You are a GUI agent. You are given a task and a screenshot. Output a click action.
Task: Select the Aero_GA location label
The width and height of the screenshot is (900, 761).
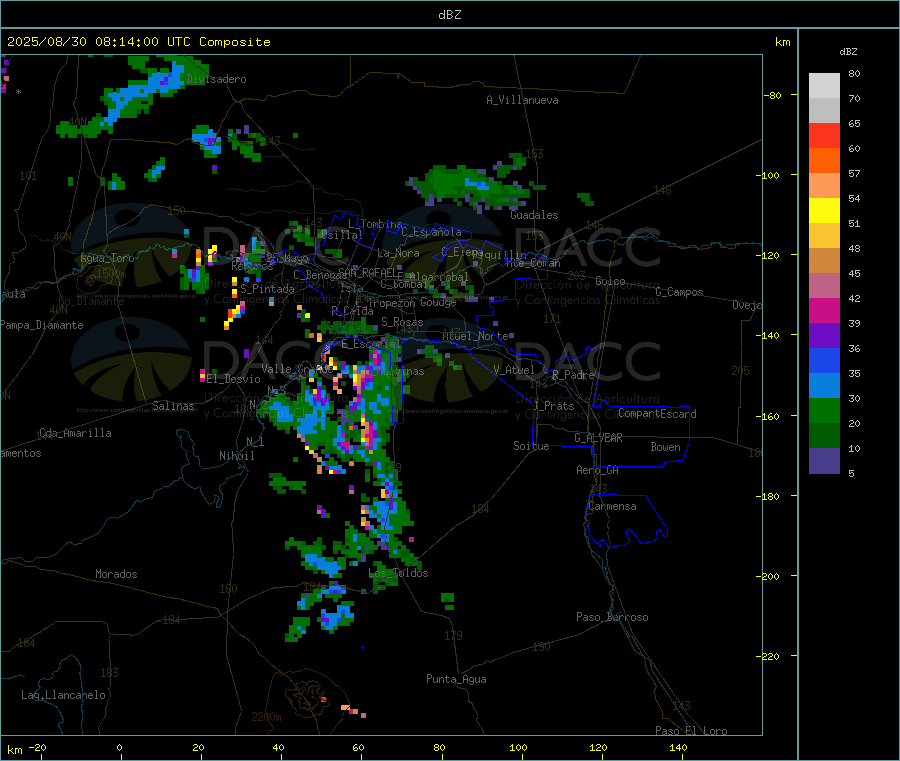pyautogui.click(x=597, y=470)
